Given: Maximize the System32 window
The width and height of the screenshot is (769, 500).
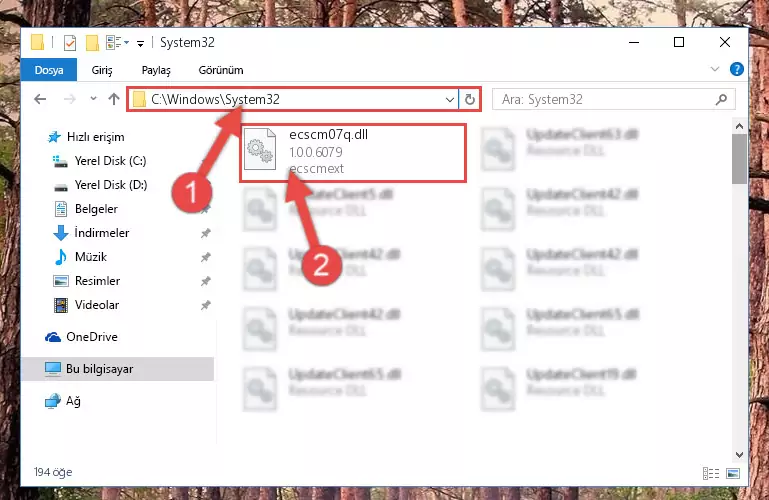Looking at the screenshot, I should click(x=679, y=43).
